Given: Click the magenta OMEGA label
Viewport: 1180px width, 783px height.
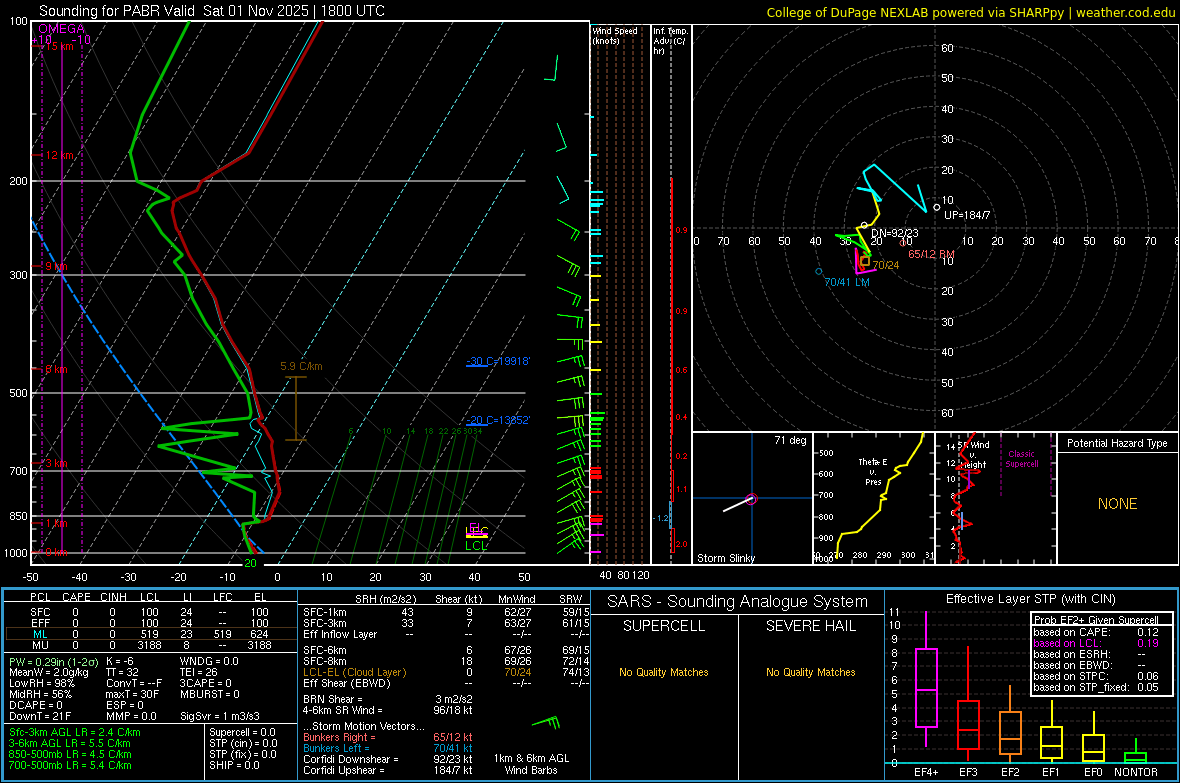Looking at the screenshot, I should [x=61, y=29].
